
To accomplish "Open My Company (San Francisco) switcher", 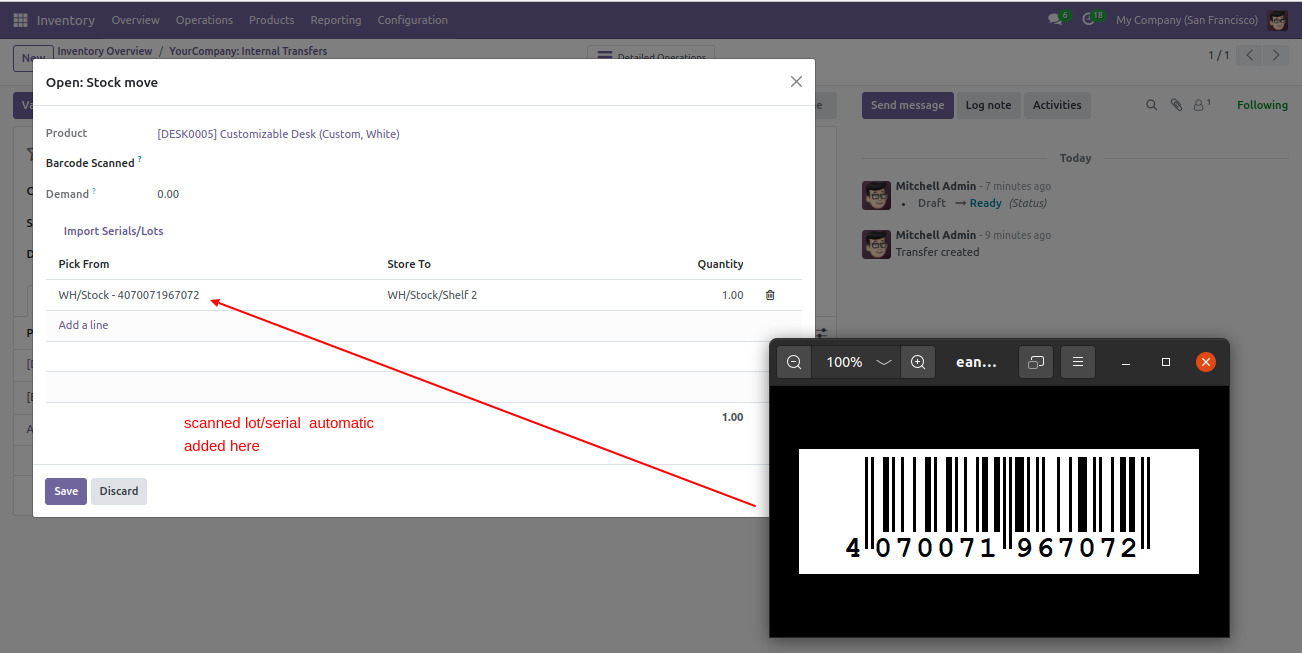I will [1187, 20].
